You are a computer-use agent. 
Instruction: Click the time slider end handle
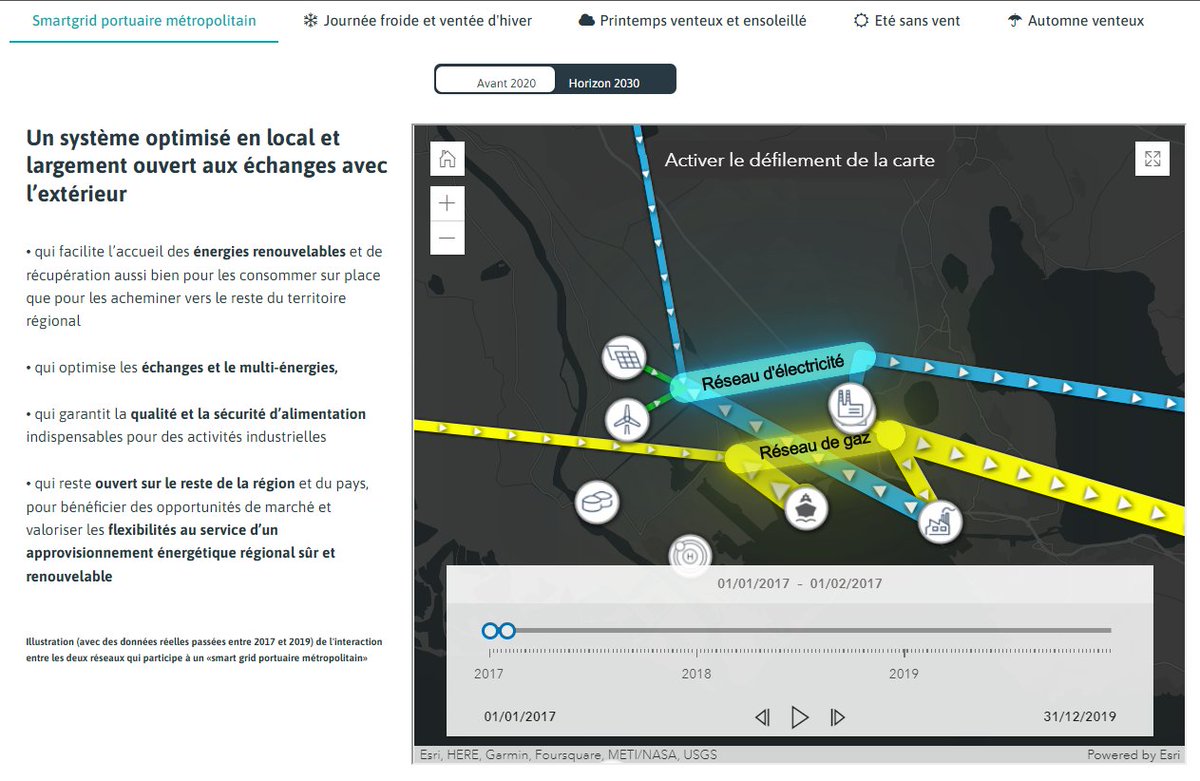[x=507, y=631]
